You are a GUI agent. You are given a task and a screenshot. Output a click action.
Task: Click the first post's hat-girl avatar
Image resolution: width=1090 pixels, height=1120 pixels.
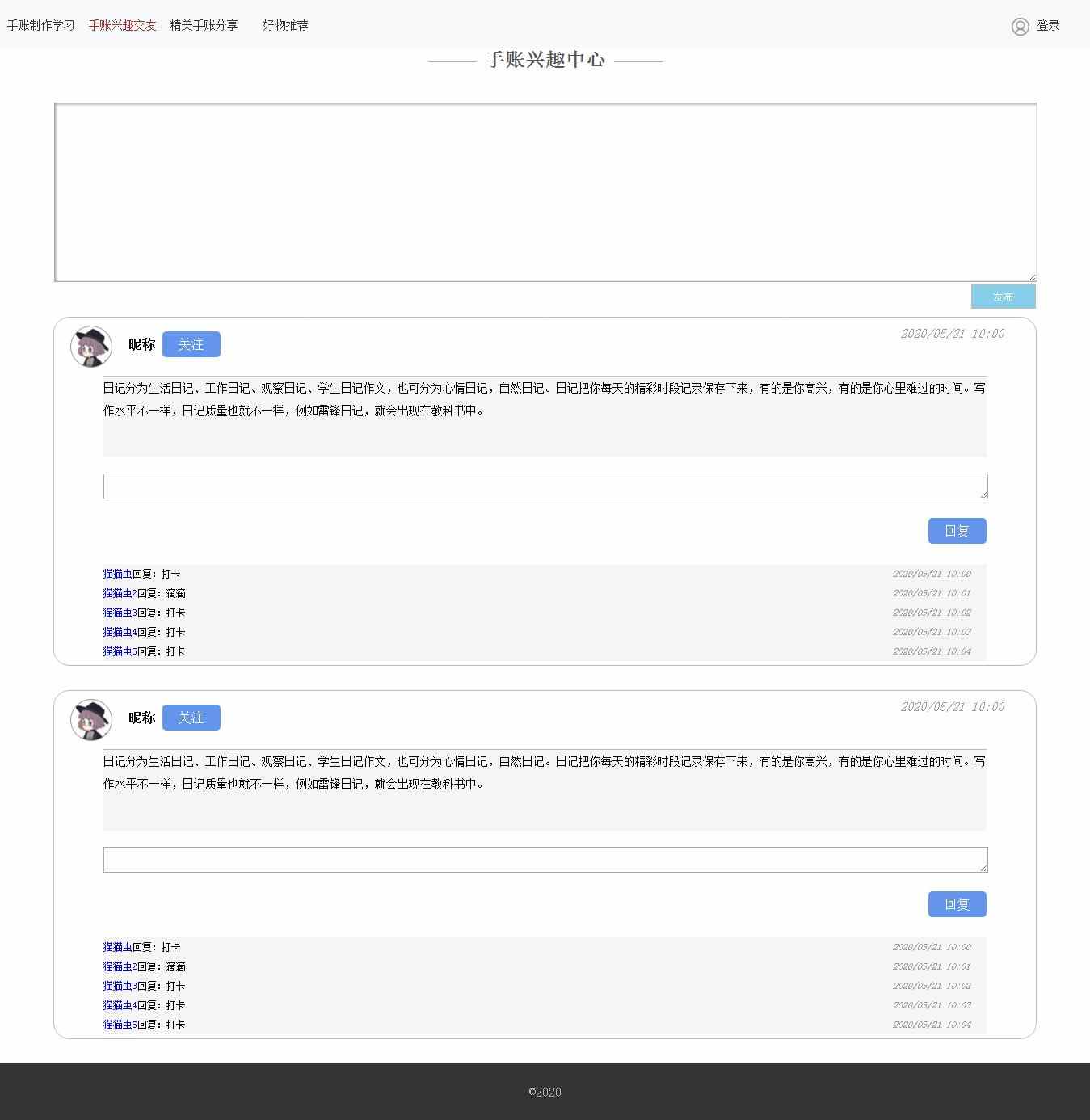click(91, 347)
